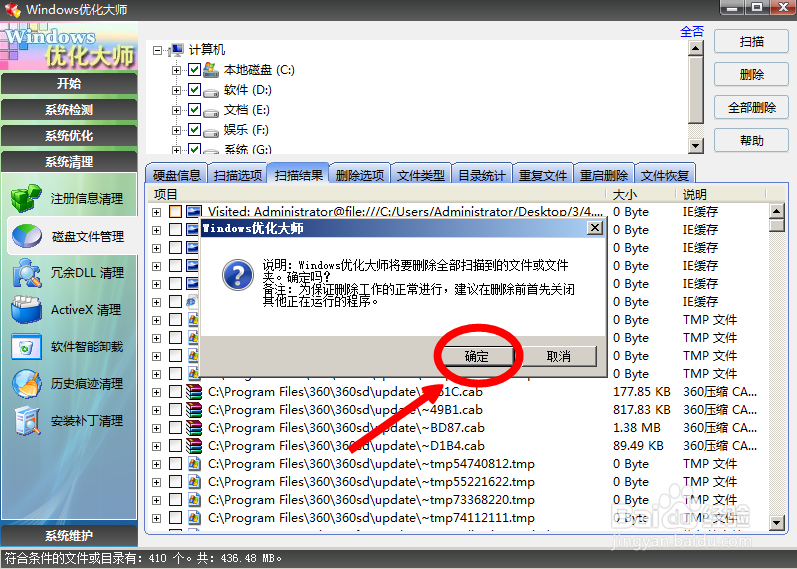Click the 本地磁盘 (C:) drive icon
Image resolution: width=797 pixels, height=569 pixels.
coord(211,70)
